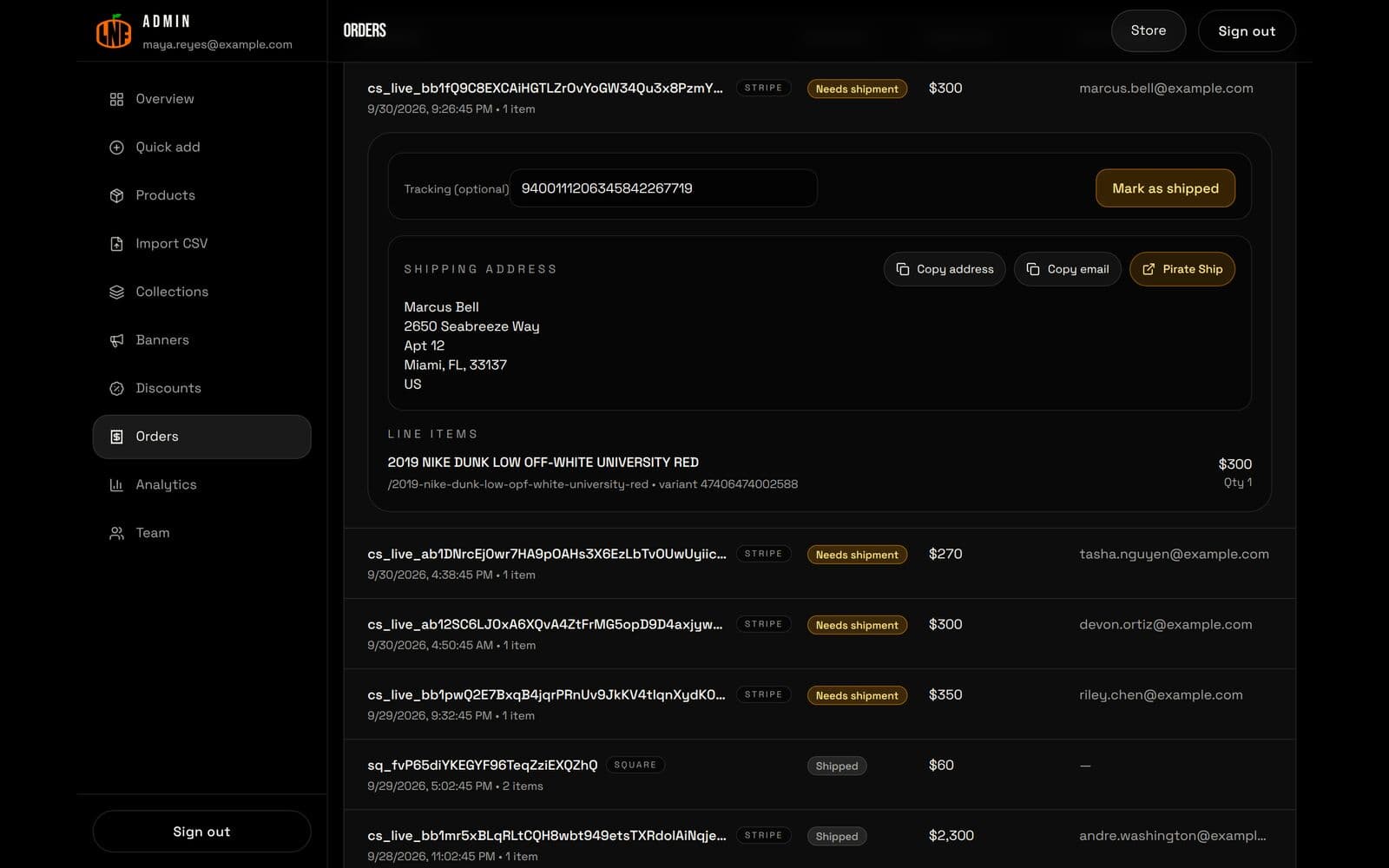Expand the devon.ortiz $300 order
Screen dimensions: 1389x868
click(820, 634)
